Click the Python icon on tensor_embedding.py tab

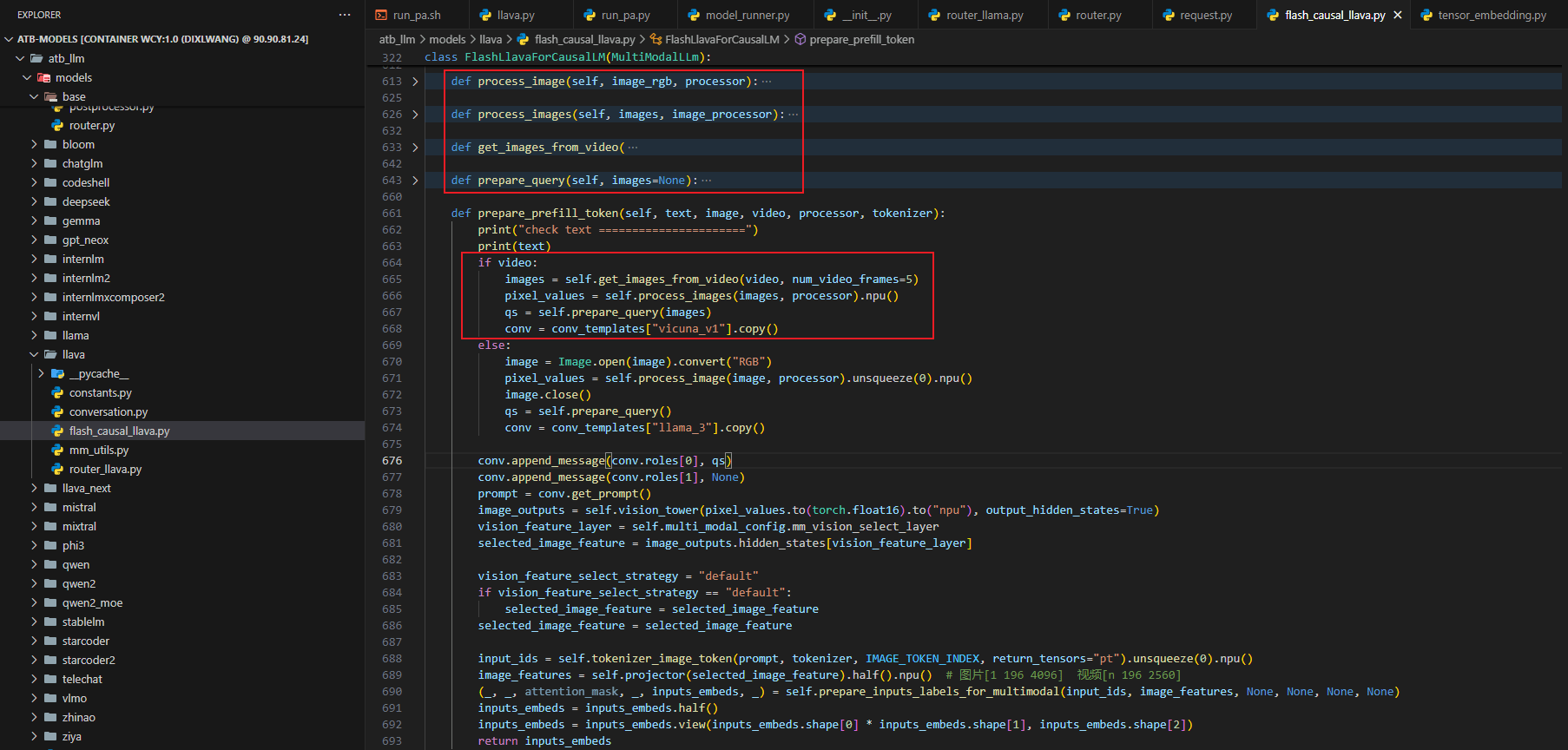point(1426,15)
